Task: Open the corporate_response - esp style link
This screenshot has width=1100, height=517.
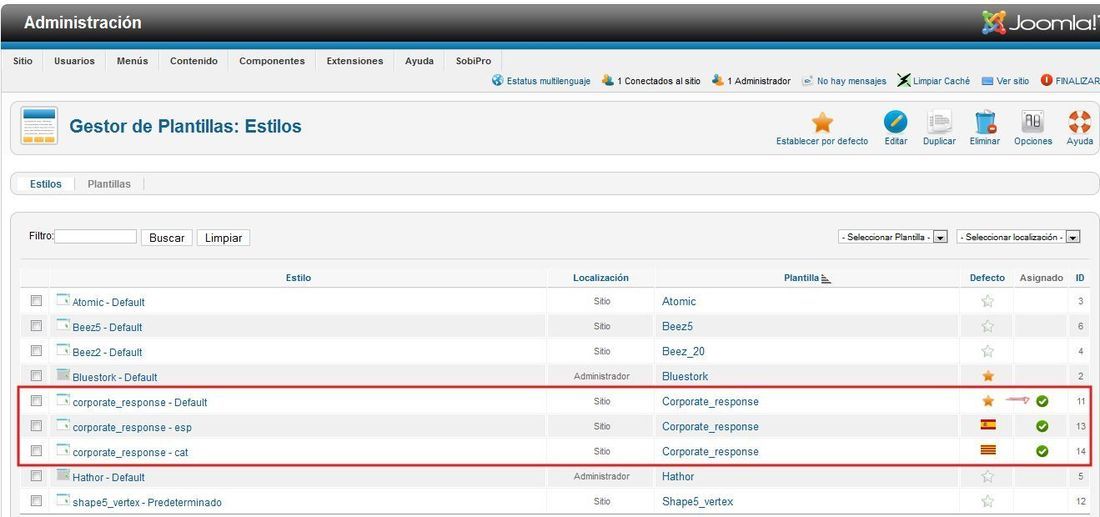Action: tap(132, 427)
